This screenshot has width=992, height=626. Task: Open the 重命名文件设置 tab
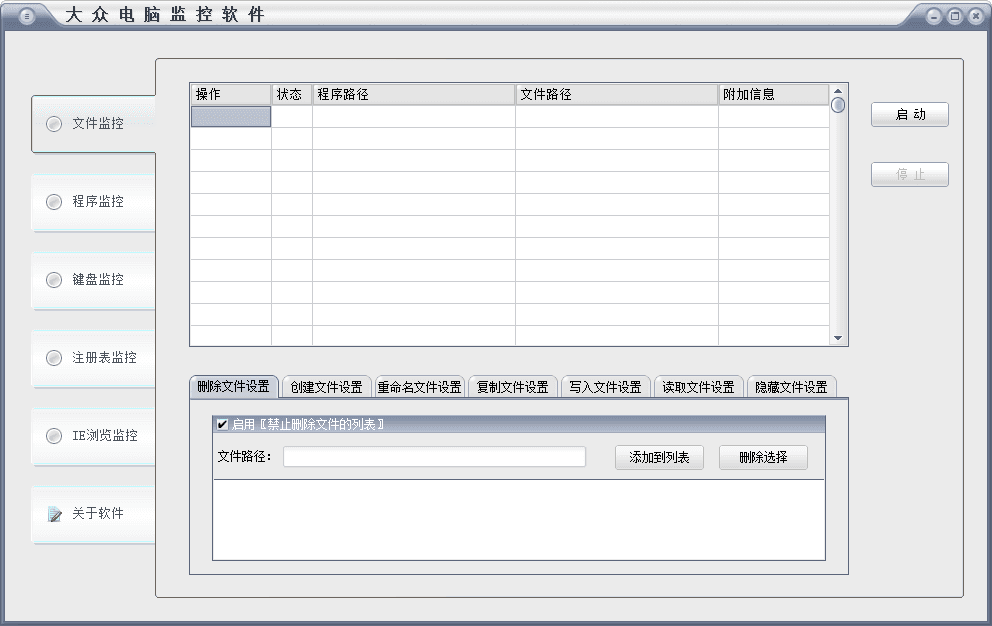tap(419, 387)
